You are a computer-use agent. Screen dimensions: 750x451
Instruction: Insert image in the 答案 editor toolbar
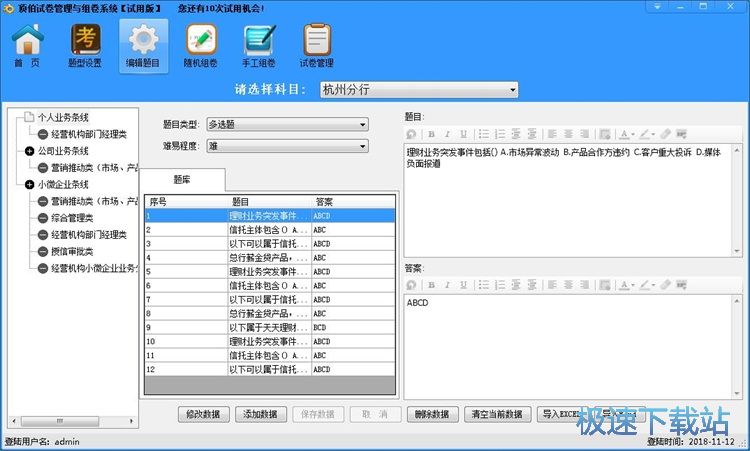point(605,285)
